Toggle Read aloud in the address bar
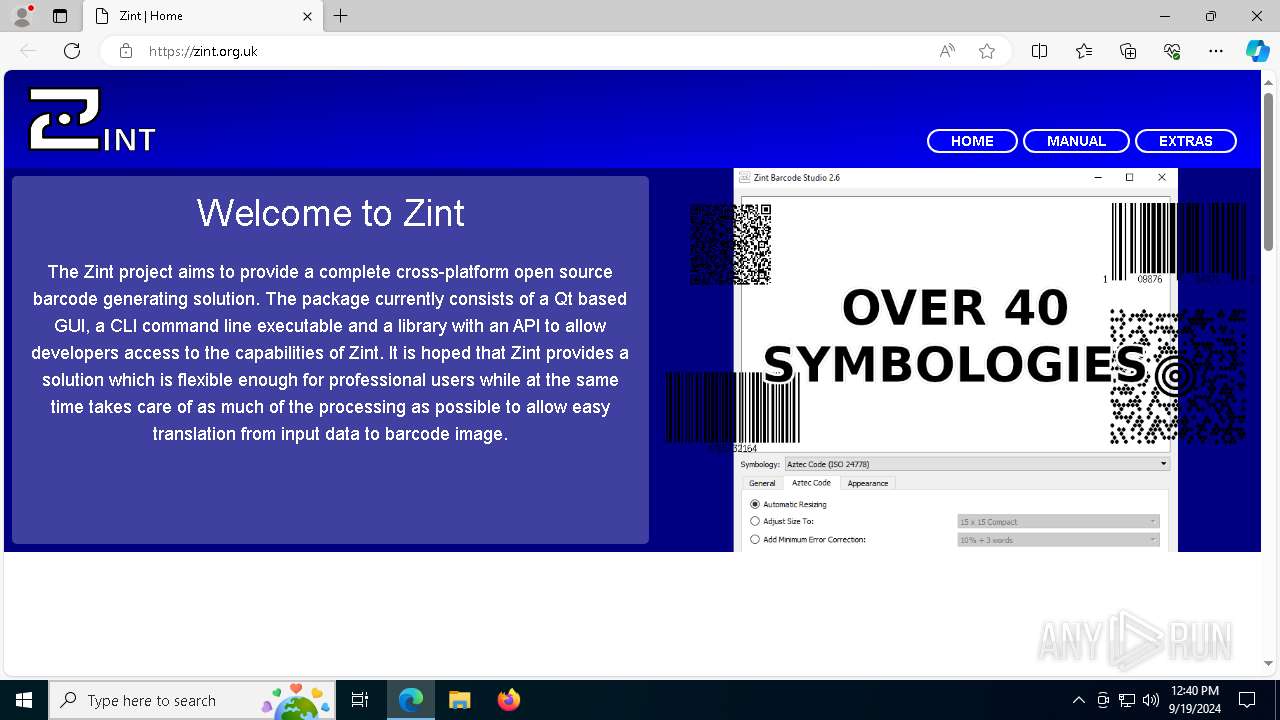 (x=947, y=51)
